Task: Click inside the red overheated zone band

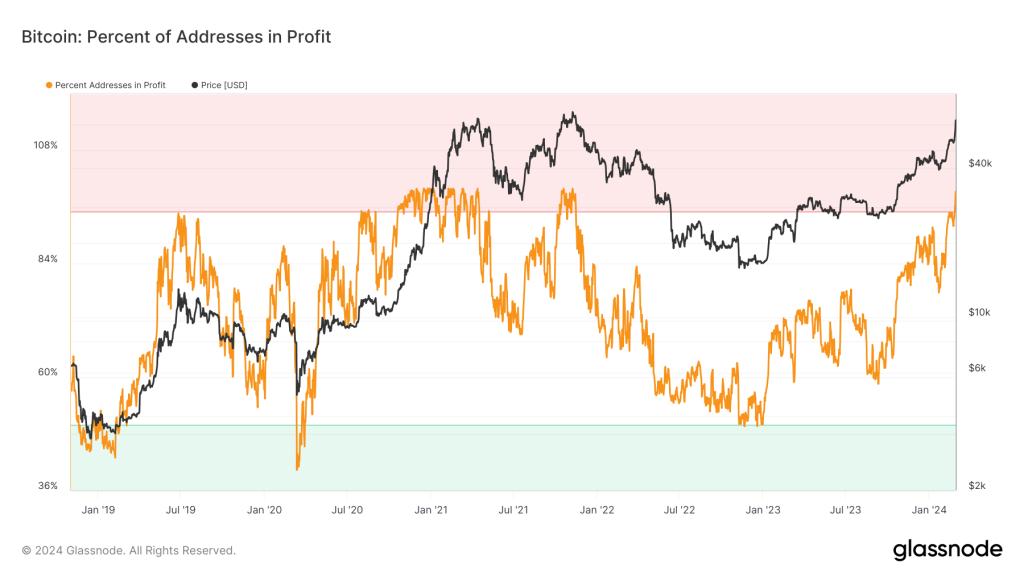Action: click(250, 150)
